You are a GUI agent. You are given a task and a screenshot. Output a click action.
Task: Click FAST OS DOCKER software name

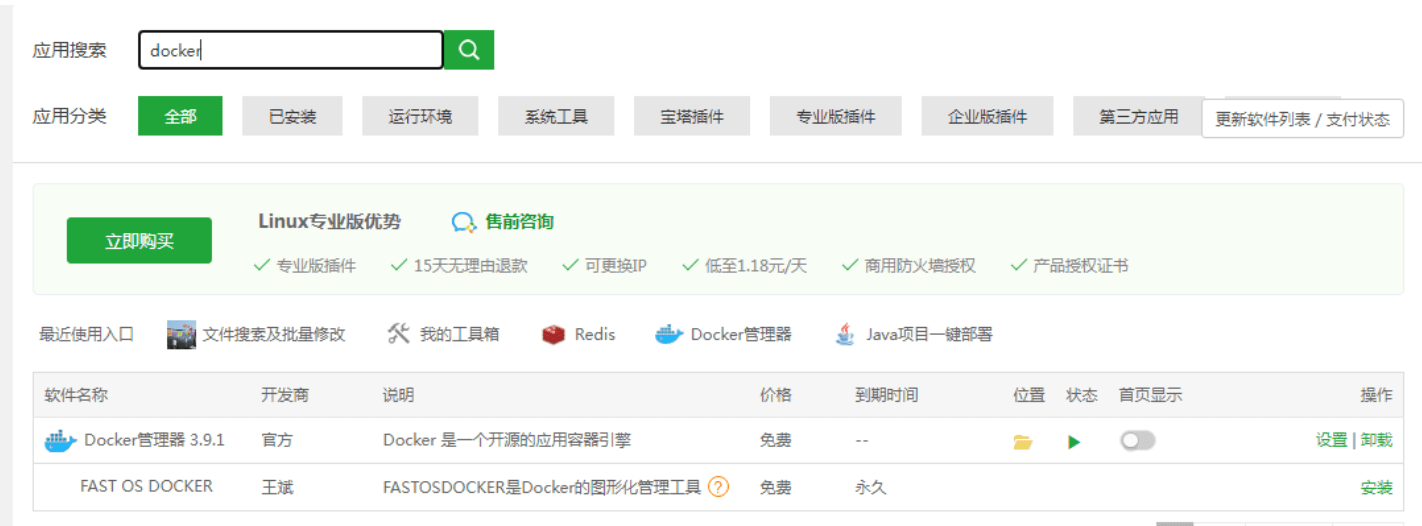[146, 486]
